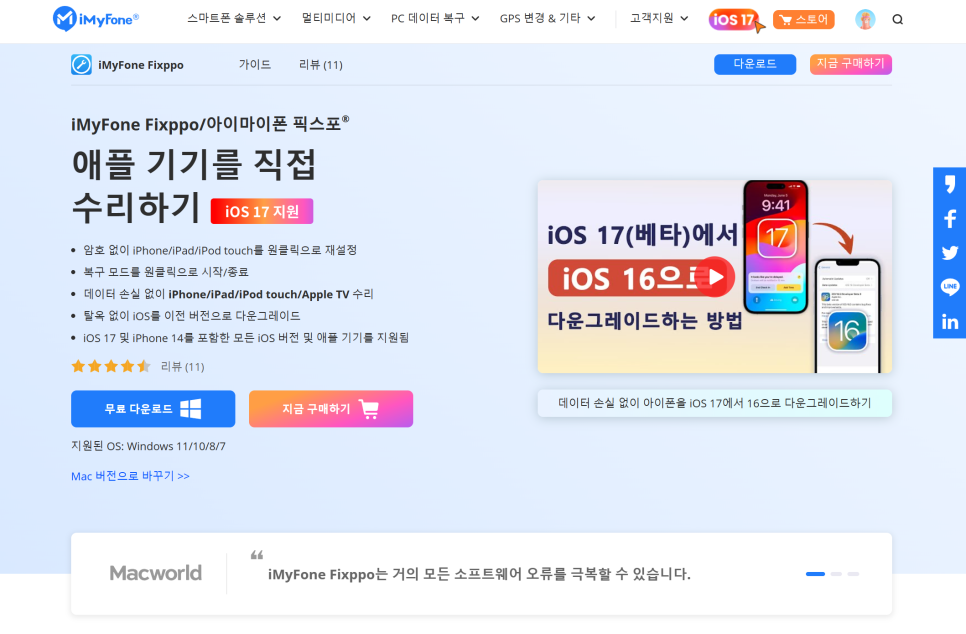Viewport: 966px width, 634px height.
Task: Expand the 스마트폰 솔루션 menu
Action: click(x=234, y=18)
